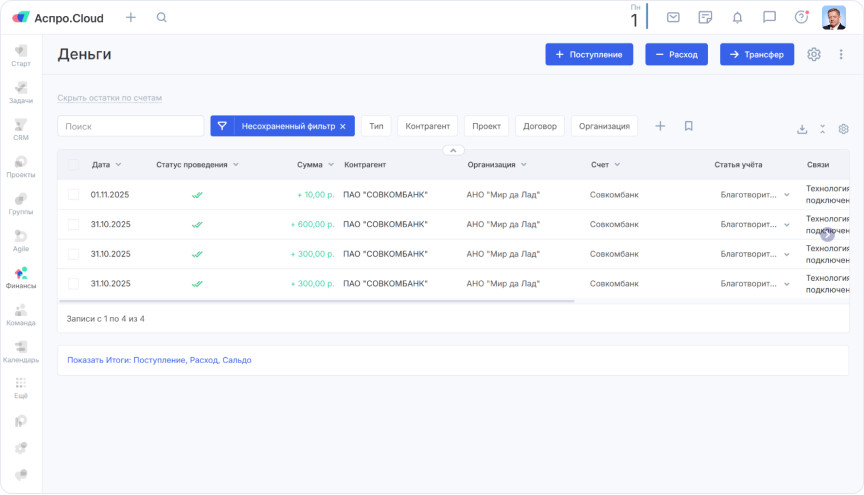Image resolution: width=864 pixels, height=495 pixels.
Task: Add a filter field with plus icon
Action: 660,126
